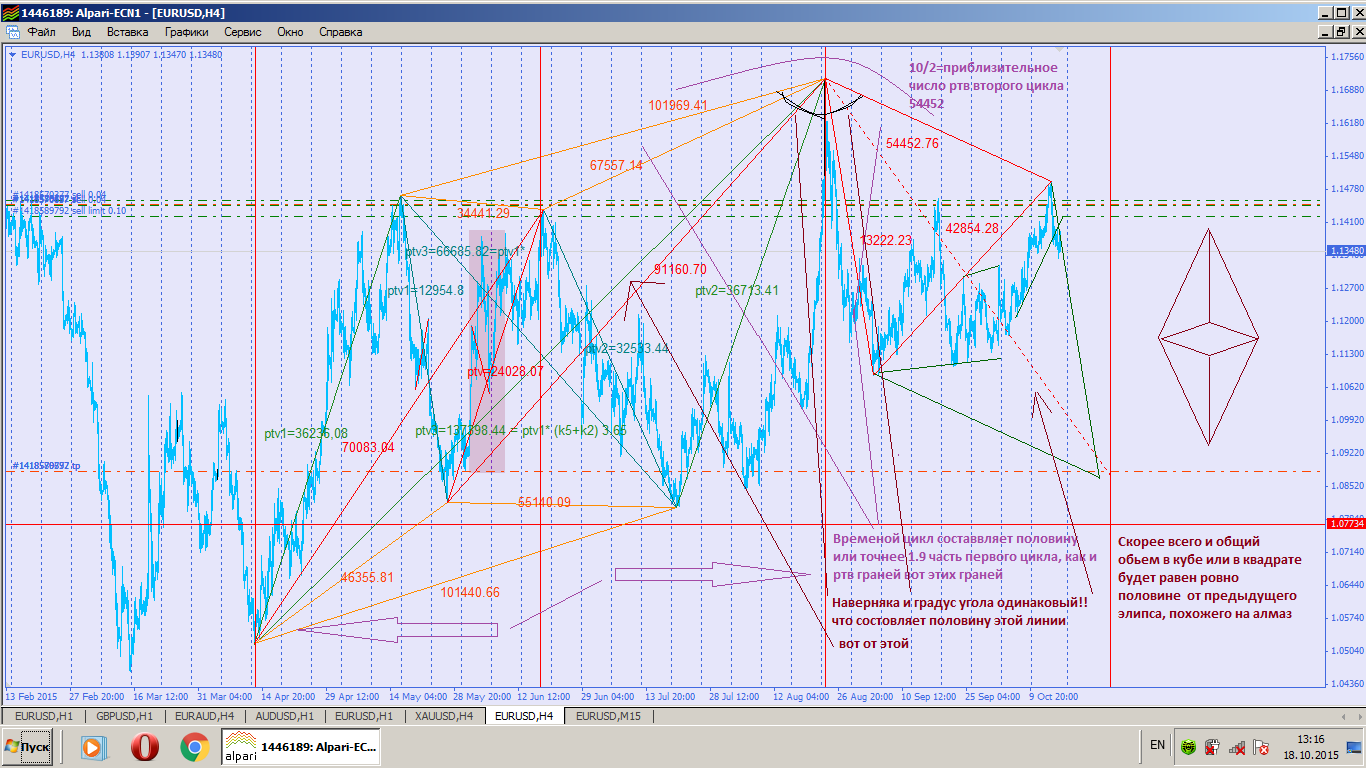
Task: Click the green Dr.Web spider tray icon
Action: point(1188,747)
